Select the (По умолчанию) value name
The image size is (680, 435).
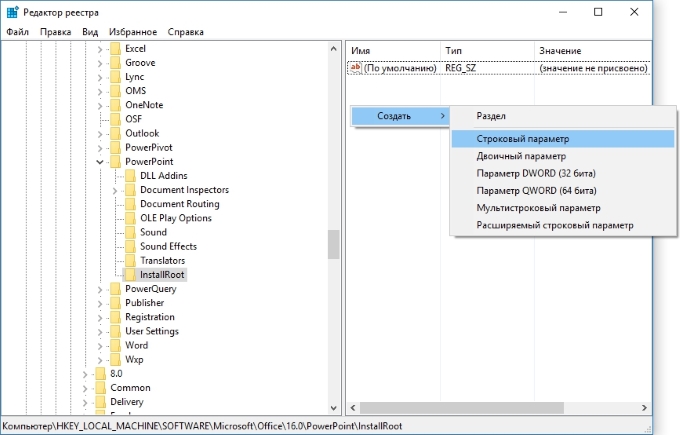(x=400, y=68)
